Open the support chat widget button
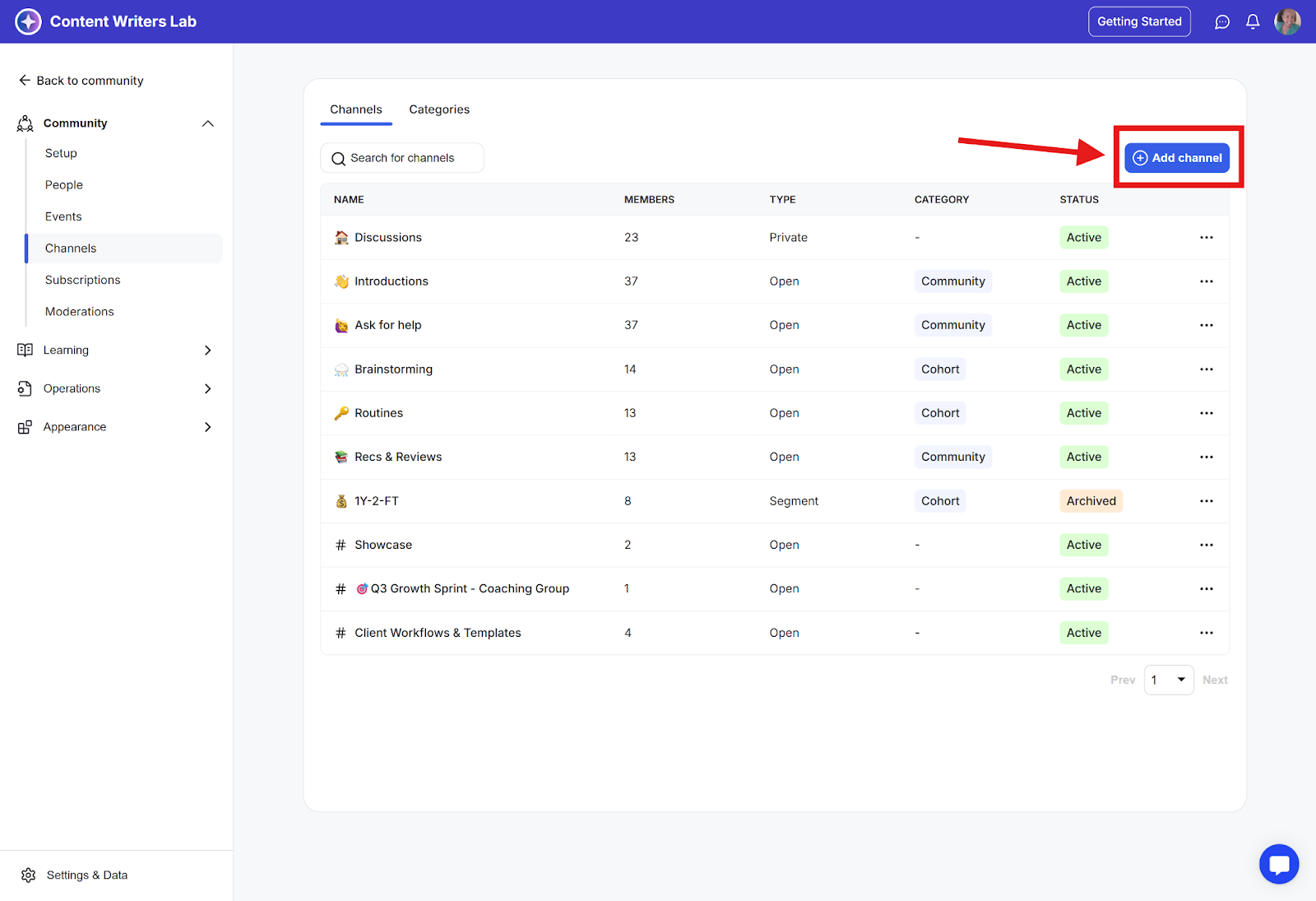 coord(1279,864)
